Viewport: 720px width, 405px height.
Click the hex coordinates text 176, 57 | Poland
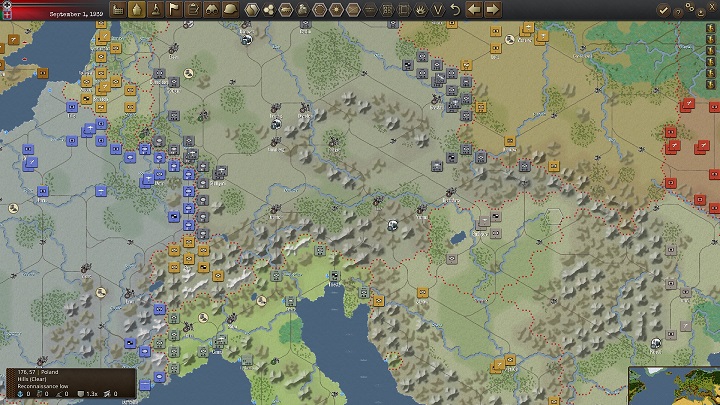point(38,372)
